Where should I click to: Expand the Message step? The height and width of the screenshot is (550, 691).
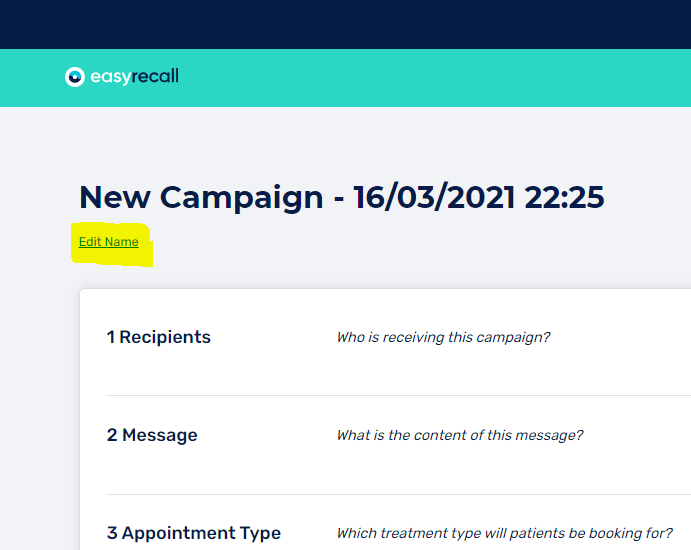coord(160,435)
